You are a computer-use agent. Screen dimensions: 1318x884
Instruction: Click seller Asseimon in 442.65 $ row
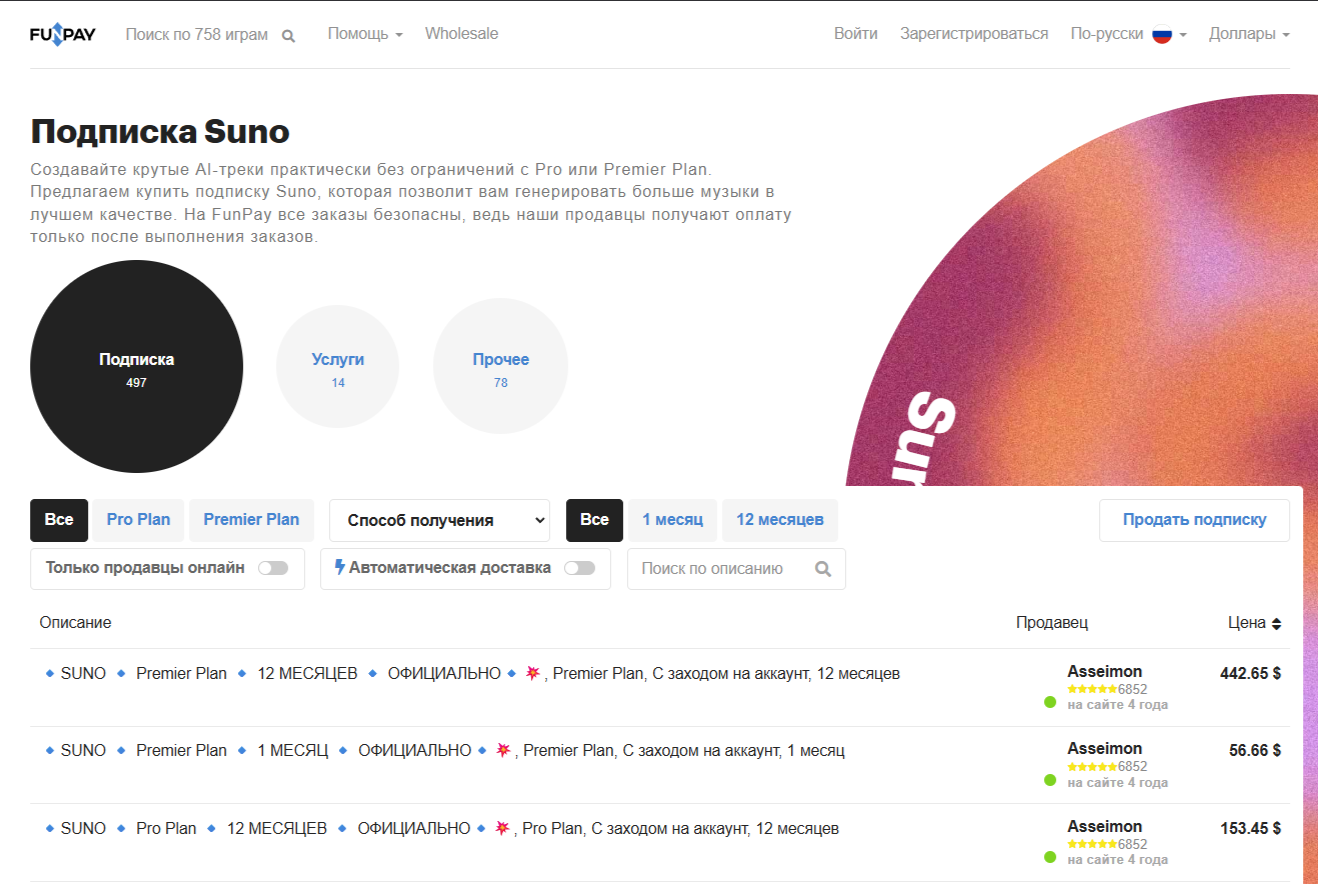[1104, 672]
